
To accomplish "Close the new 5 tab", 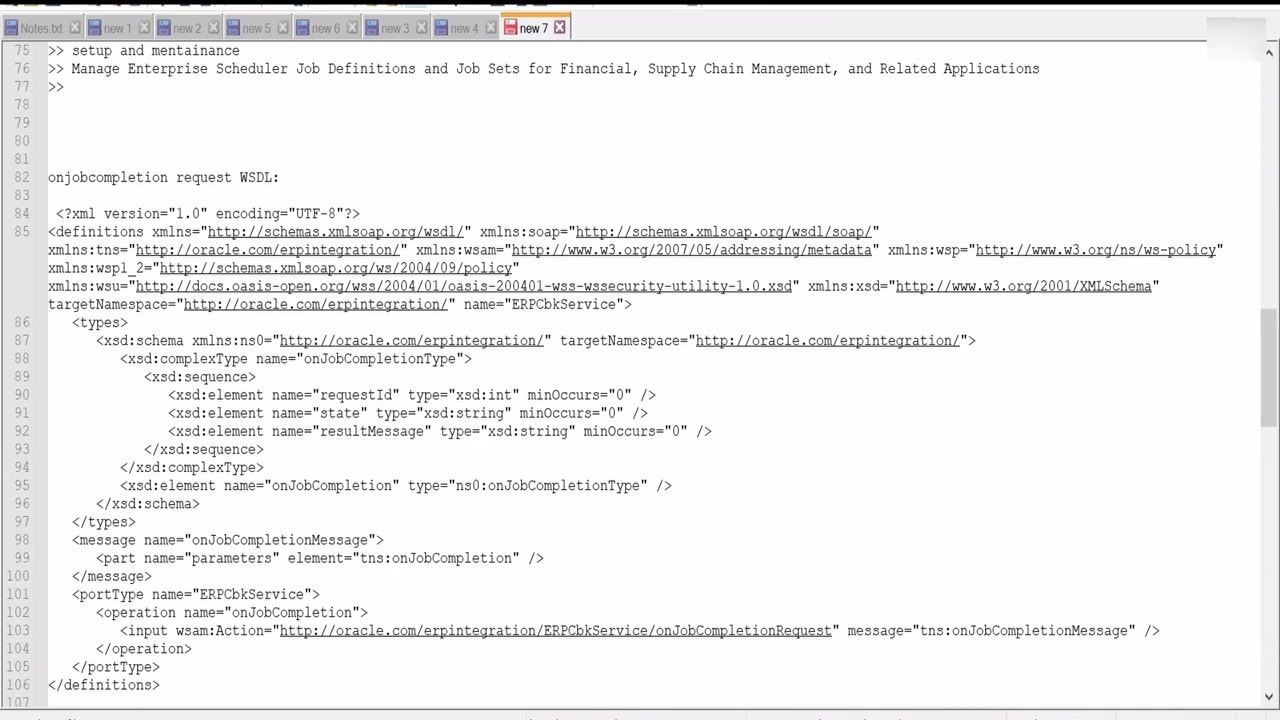I will pos(283,28).
